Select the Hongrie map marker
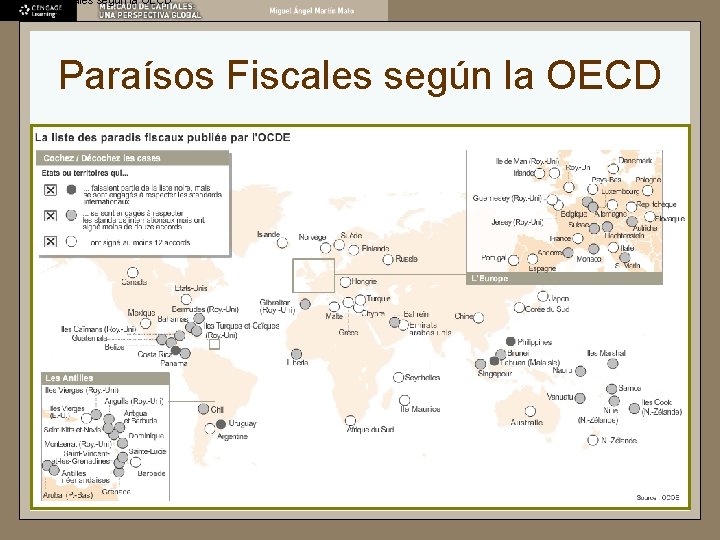 click(x=345, y=281)
